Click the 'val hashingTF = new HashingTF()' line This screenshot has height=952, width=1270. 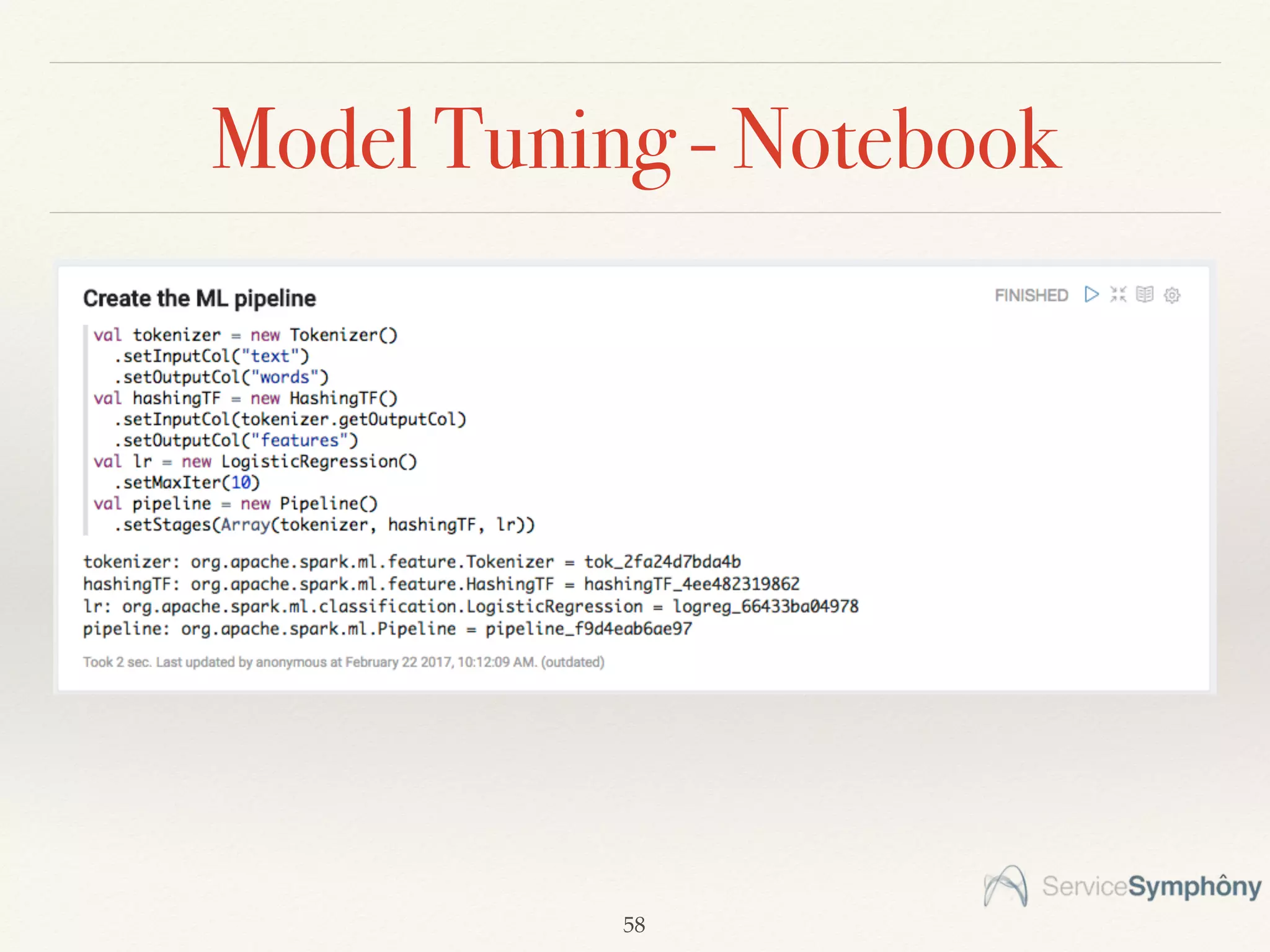(245, 399)
